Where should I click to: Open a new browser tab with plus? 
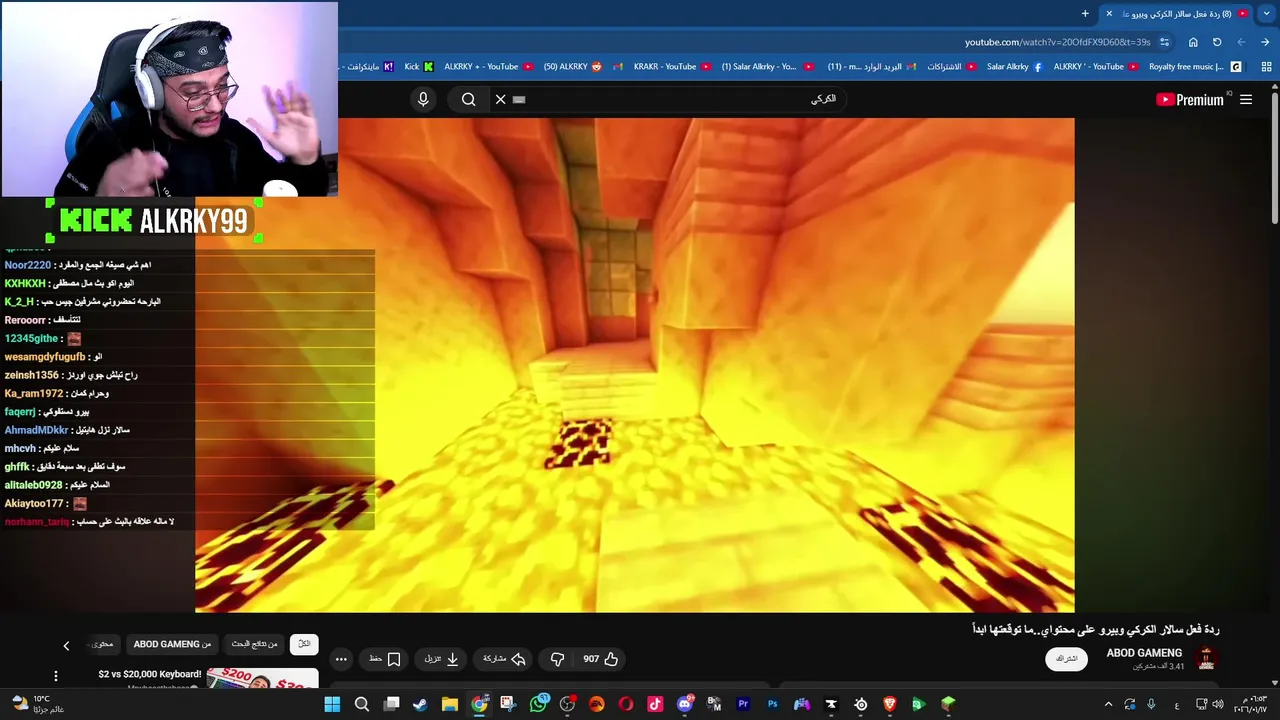1085,14
